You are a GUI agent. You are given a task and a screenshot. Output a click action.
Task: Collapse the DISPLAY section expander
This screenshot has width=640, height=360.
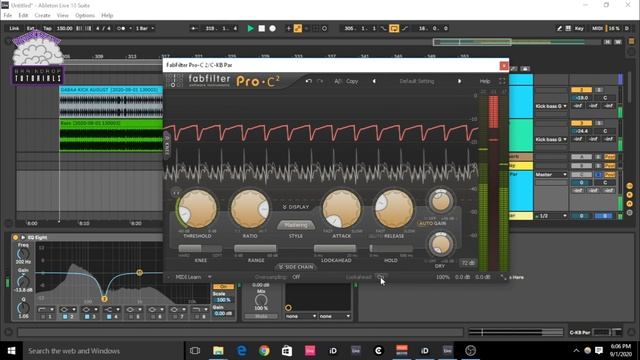[x=296, y=207]
